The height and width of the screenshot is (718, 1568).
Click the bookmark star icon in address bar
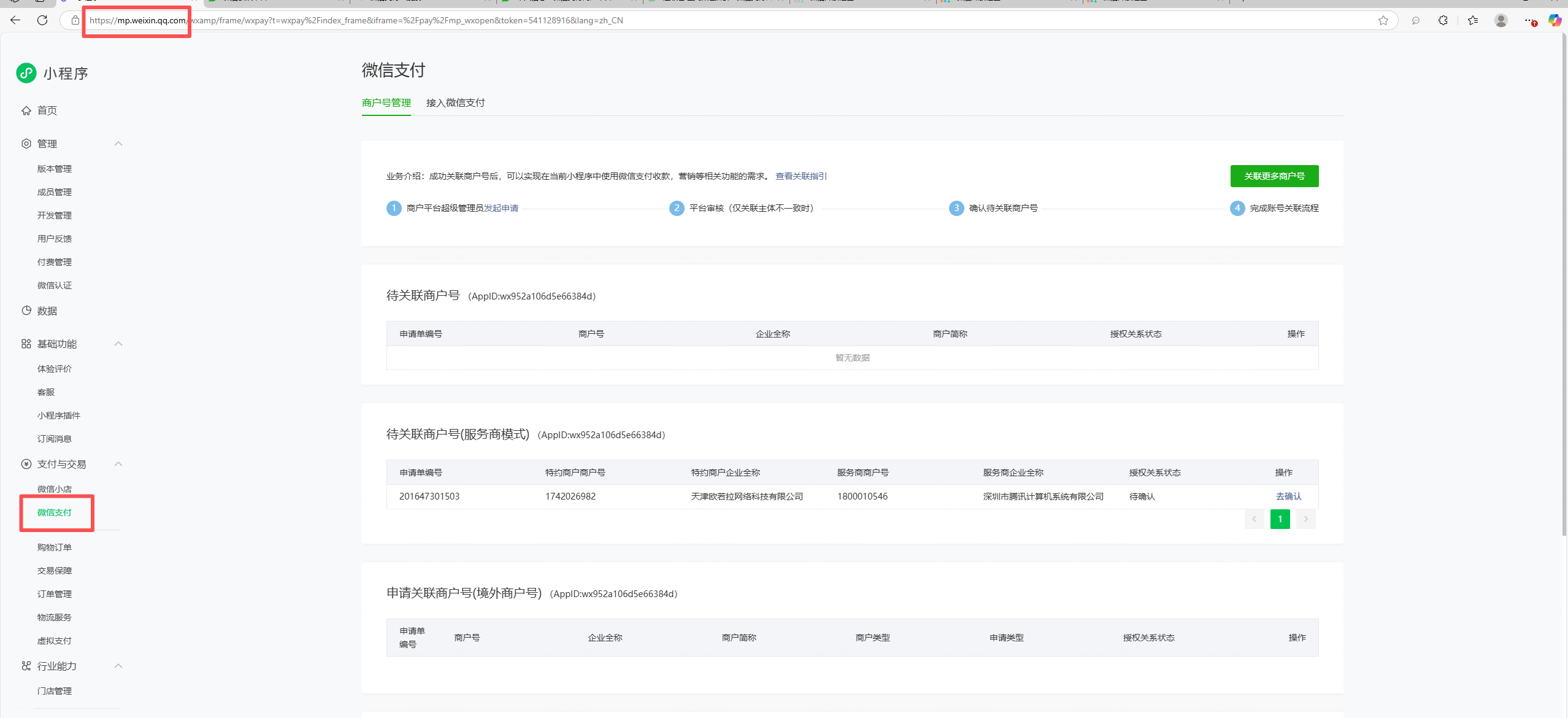pos(1383,20)
